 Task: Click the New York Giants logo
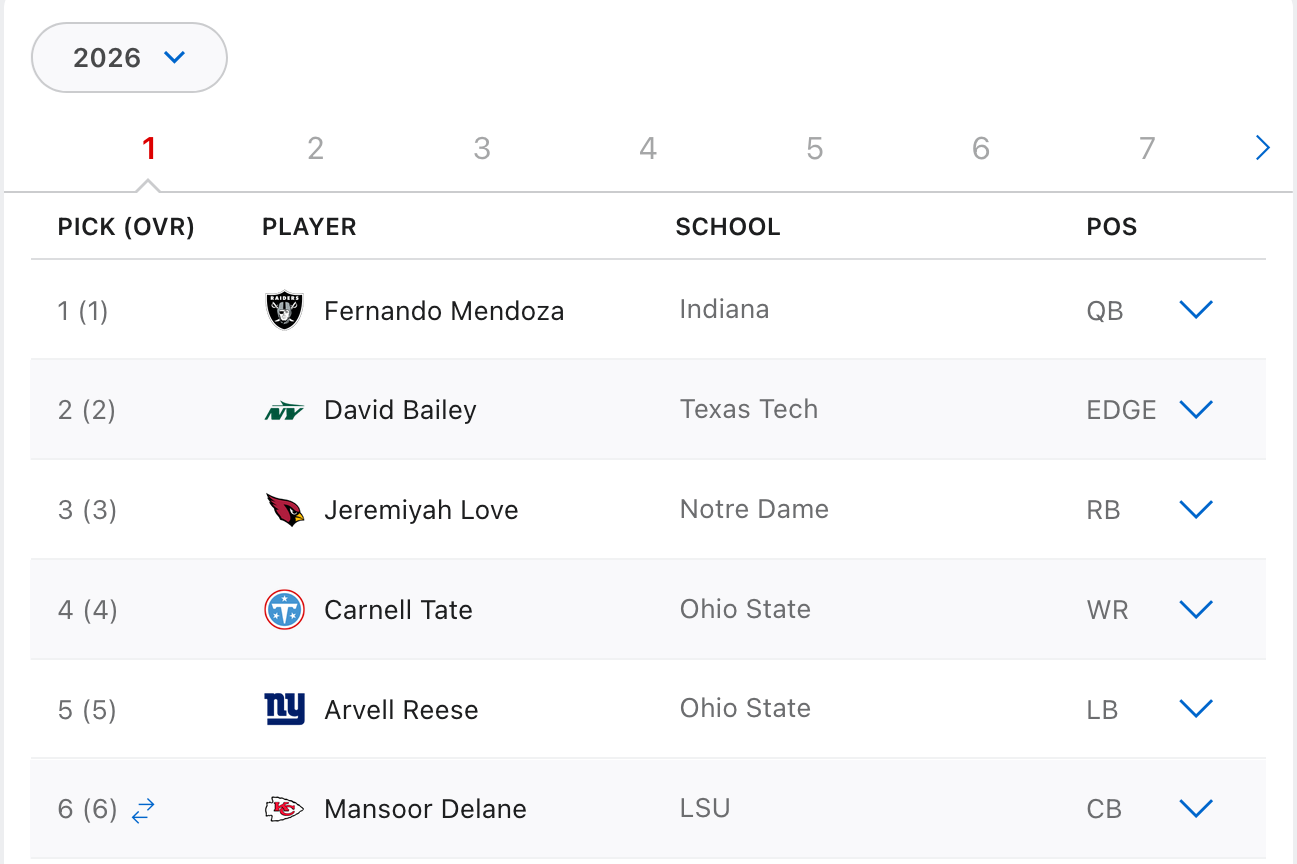284,709
